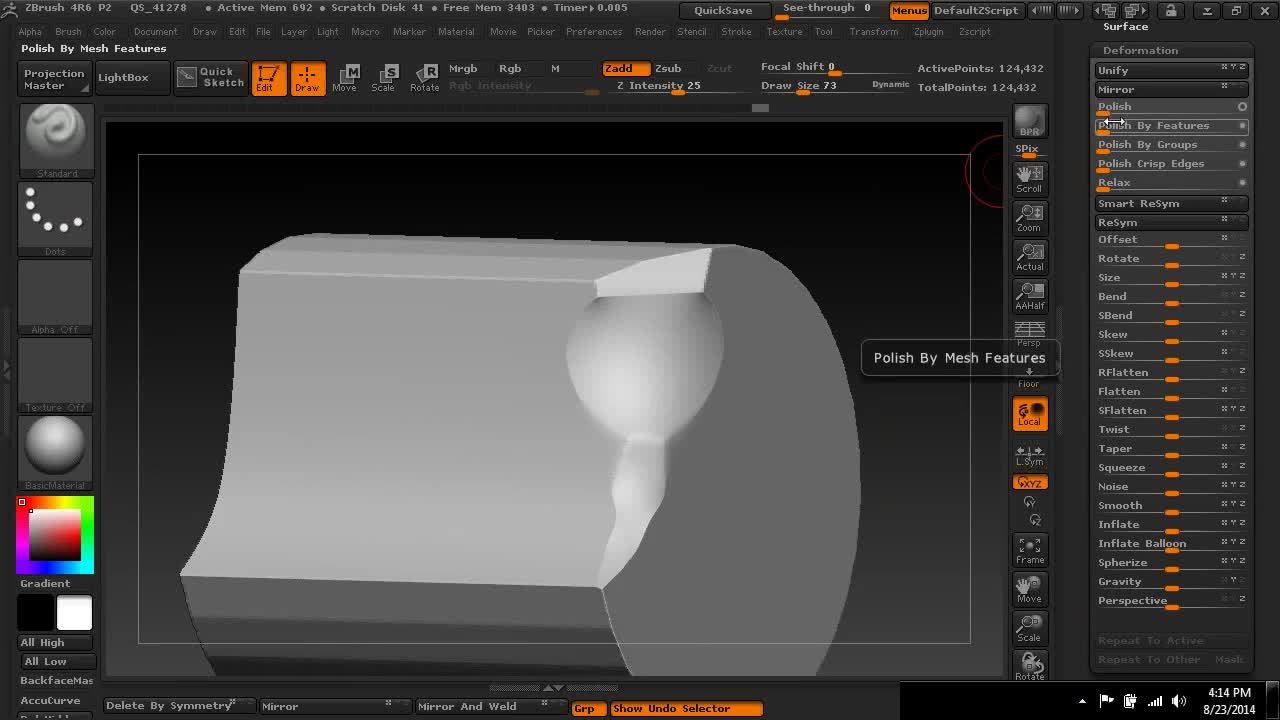The image size is (1280, 720).
Task: Open the Preferences menu
Action: (x=593, y=32)
